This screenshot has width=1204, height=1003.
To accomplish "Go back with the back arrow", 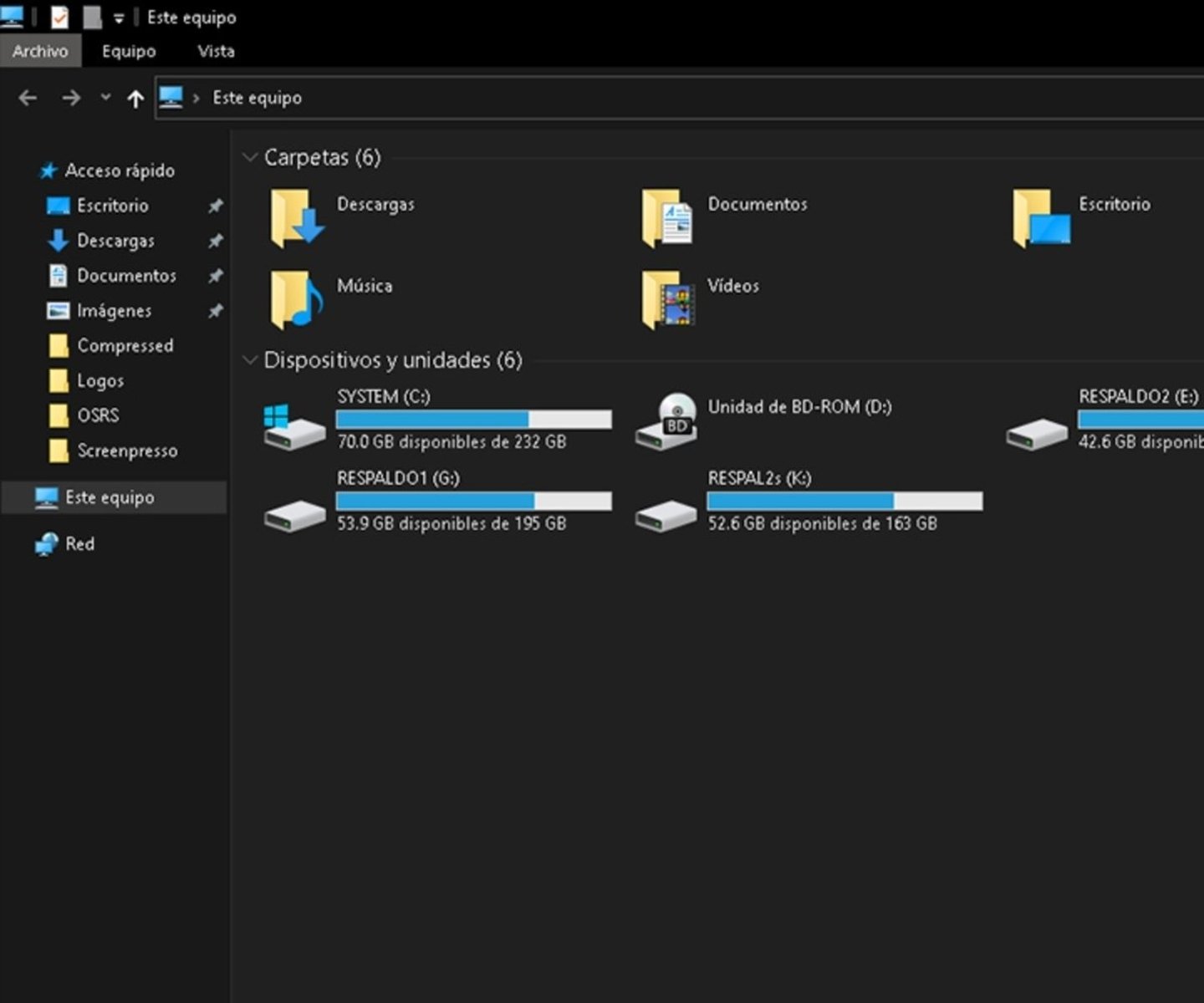I will (28, 98).
